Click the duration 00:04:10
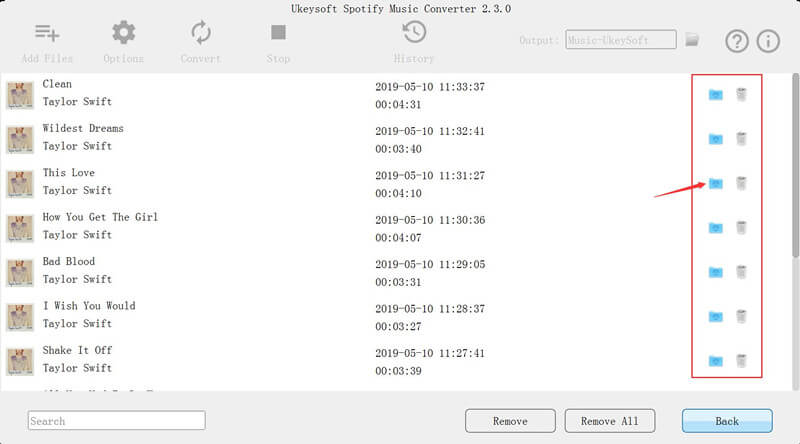Image resolution: width=800 pixels, height=444 pixels. [398, 193]
